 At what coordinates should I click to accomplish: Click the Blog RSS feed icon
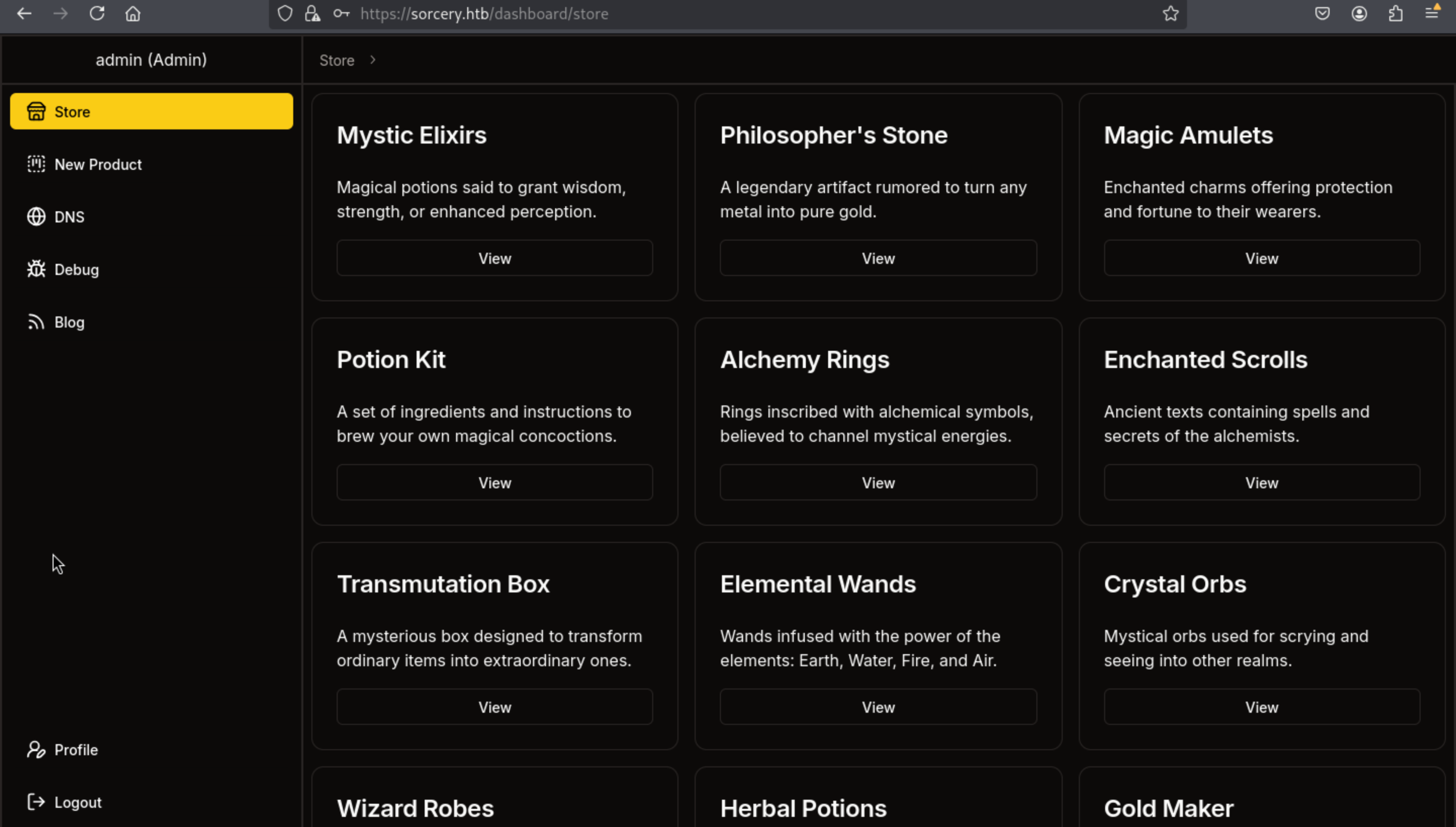click(x=36, y=321)
